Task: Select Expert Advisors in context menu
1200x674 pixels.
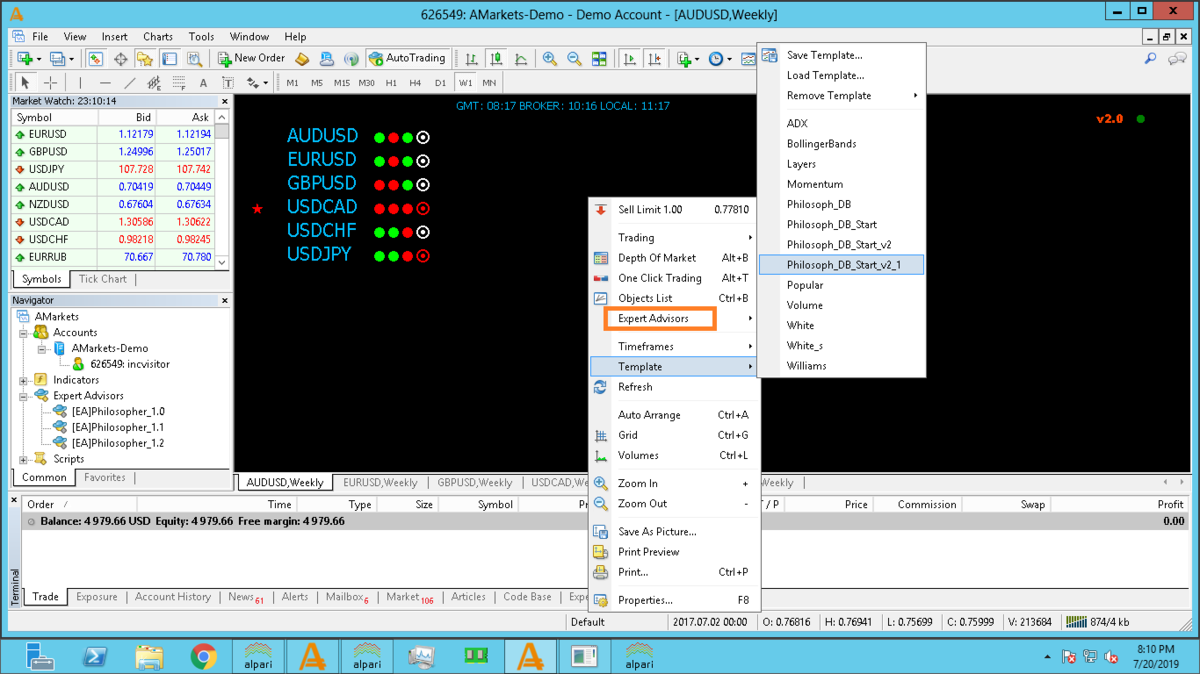Action: click(673, 319)
